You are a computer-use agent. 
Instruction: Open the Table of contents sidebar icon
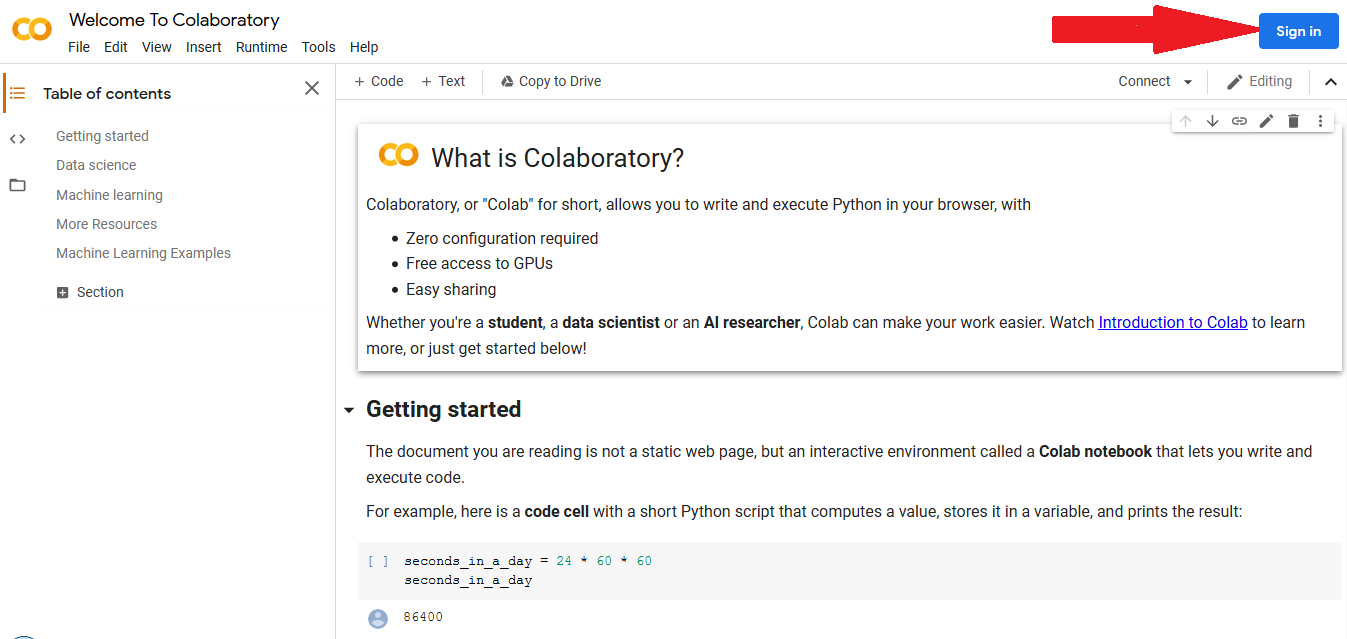(x=17, y=93)
